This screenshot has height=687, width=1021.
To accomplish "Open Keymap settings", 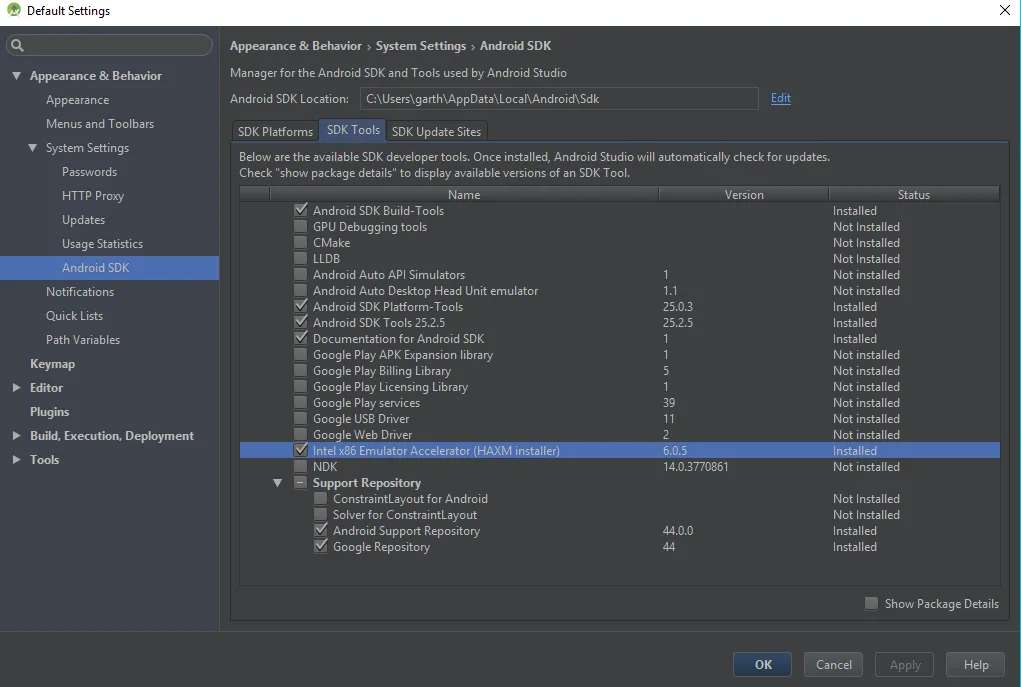I will pos(52,363).
